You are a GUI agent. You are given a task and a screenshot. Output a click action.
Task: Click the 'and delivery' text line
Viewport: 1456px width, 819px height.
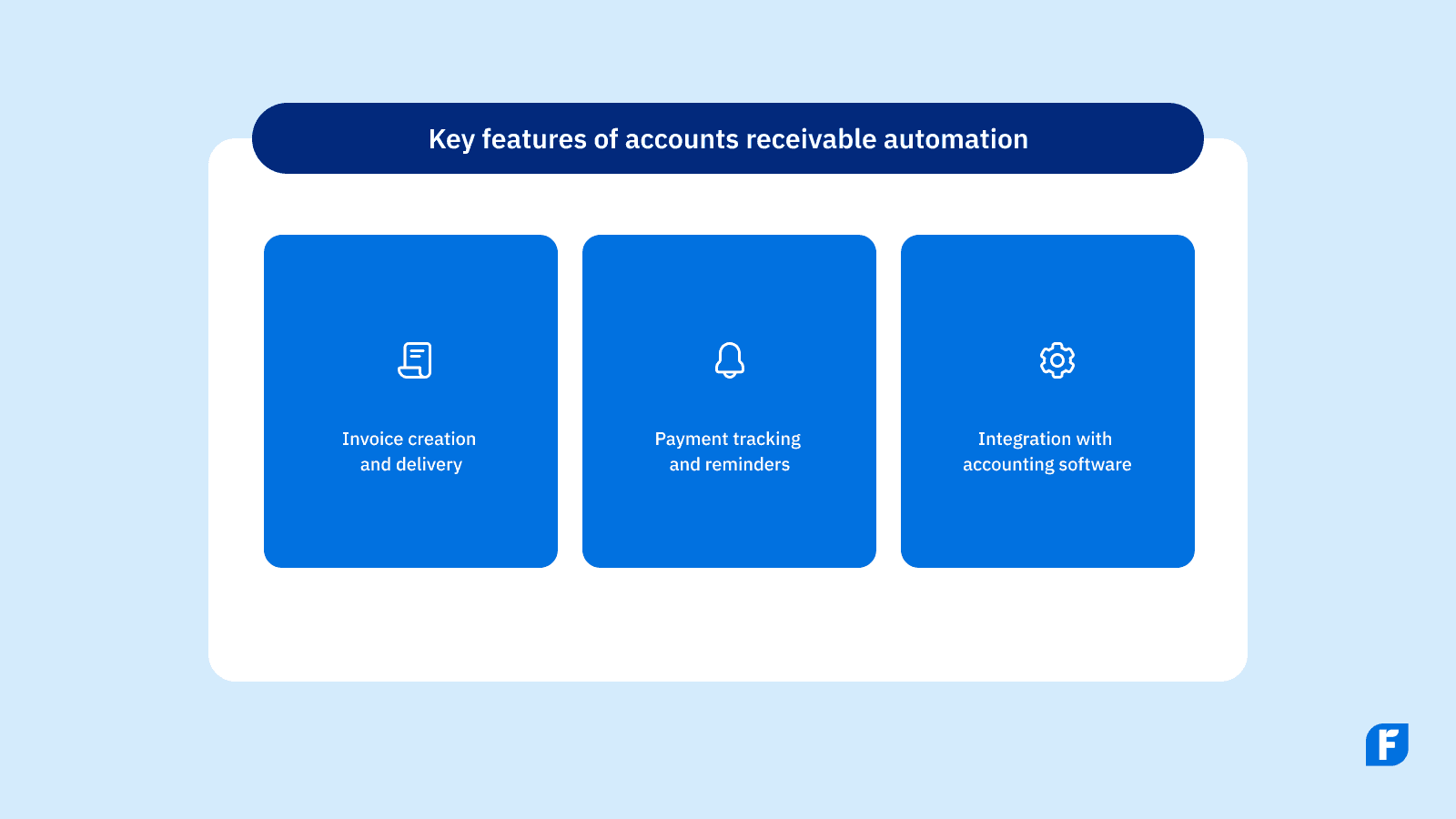(410, 464)
